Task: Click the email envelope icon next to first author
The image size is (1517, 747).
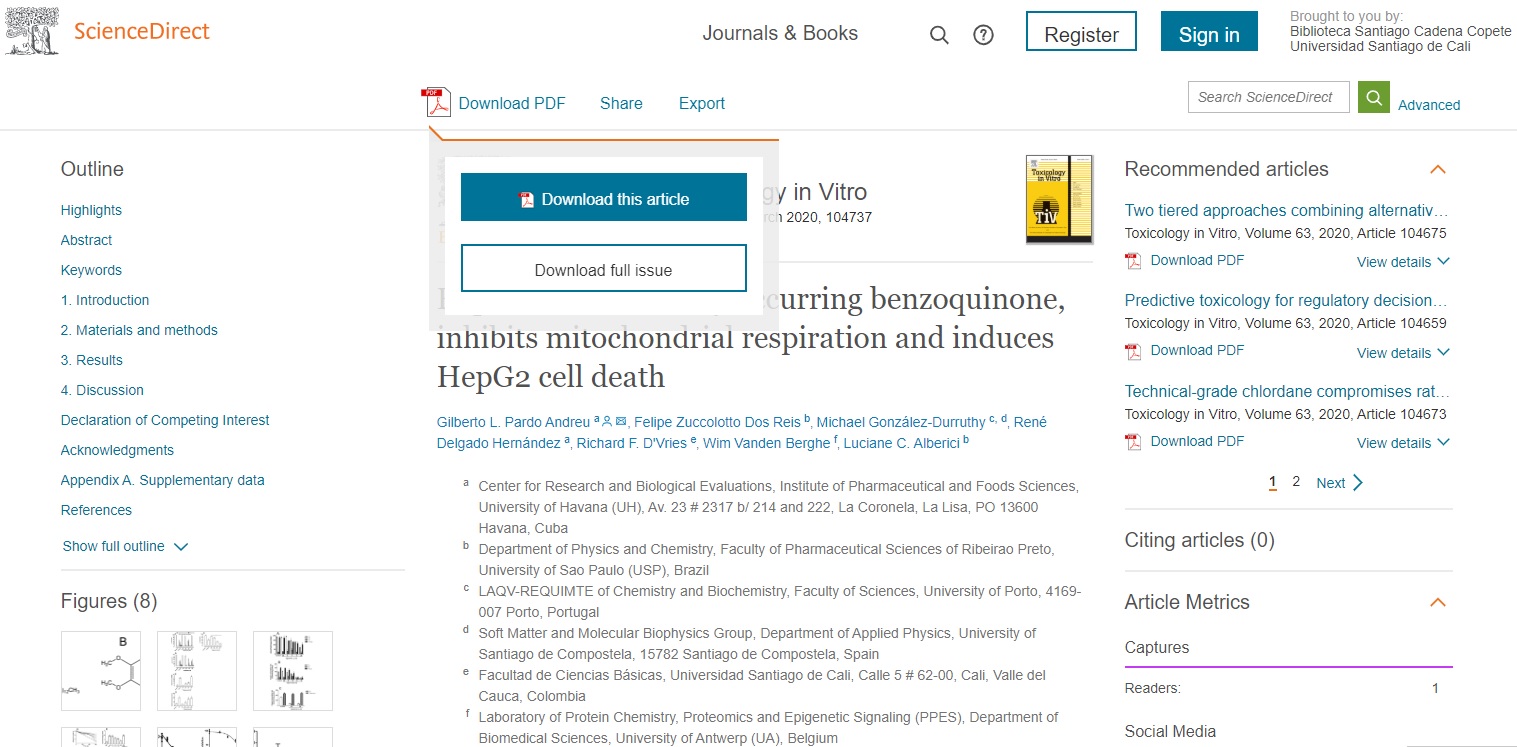Action: tap(622, 422)
